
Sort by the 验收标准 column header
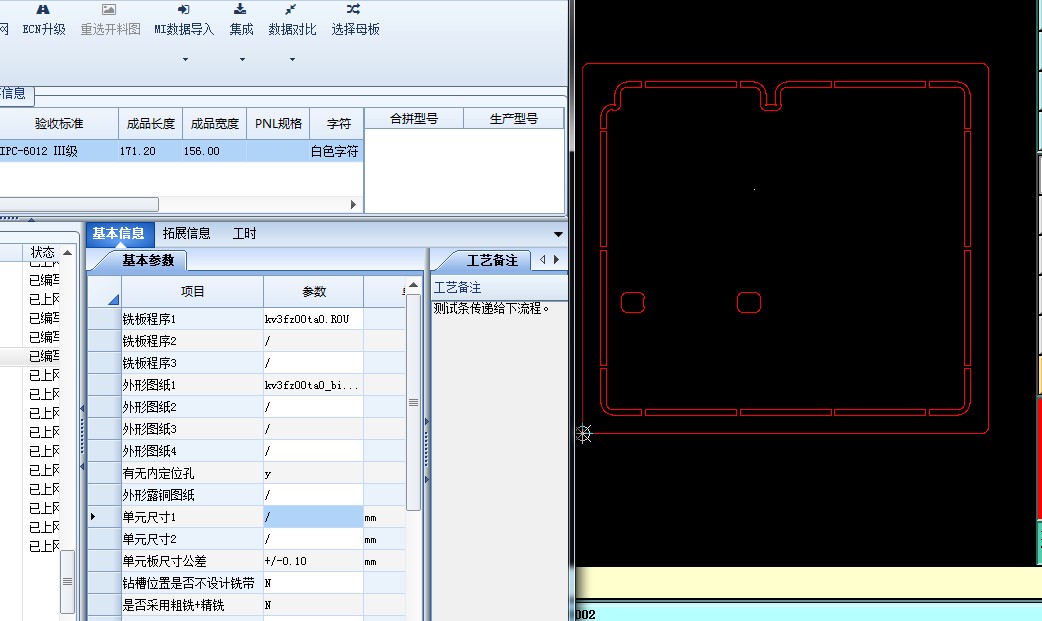tap(59, 124)
